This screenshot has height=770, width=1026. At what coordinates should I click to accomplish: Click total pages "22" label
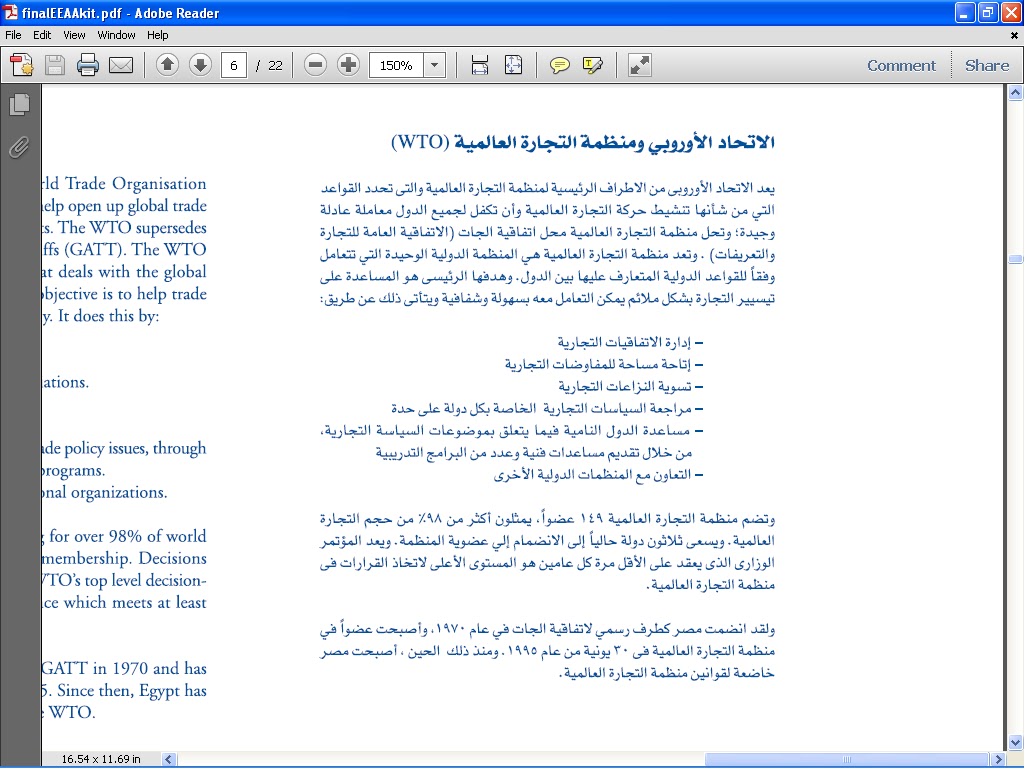pos(275,65)
